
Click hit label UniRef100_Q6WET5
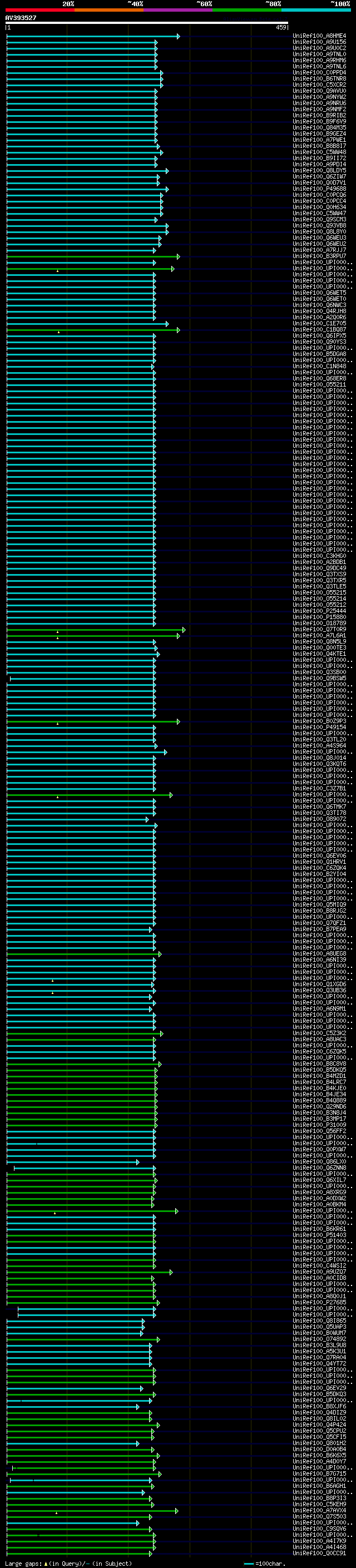(319, 293)
